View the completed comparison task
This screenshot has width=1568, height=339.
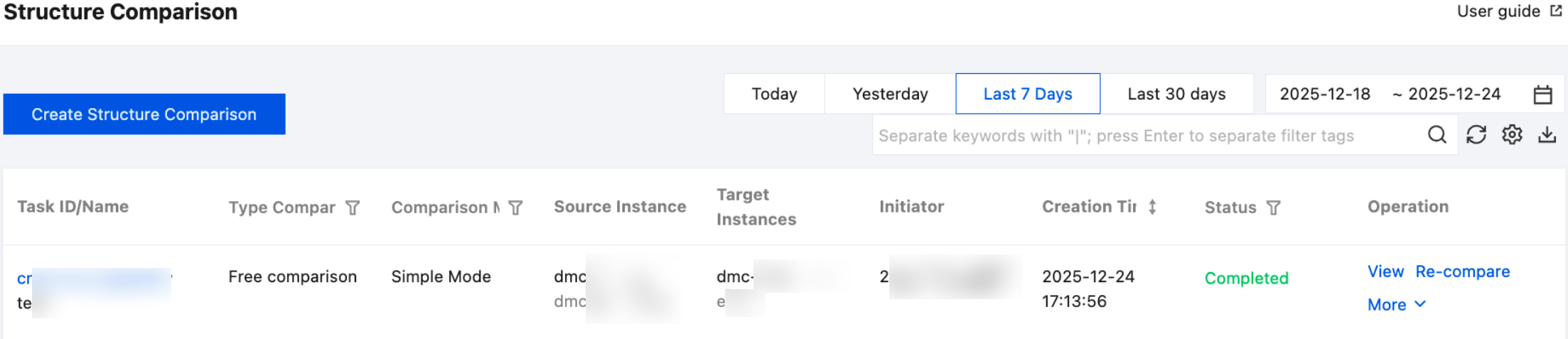(x=1385, y=271)
